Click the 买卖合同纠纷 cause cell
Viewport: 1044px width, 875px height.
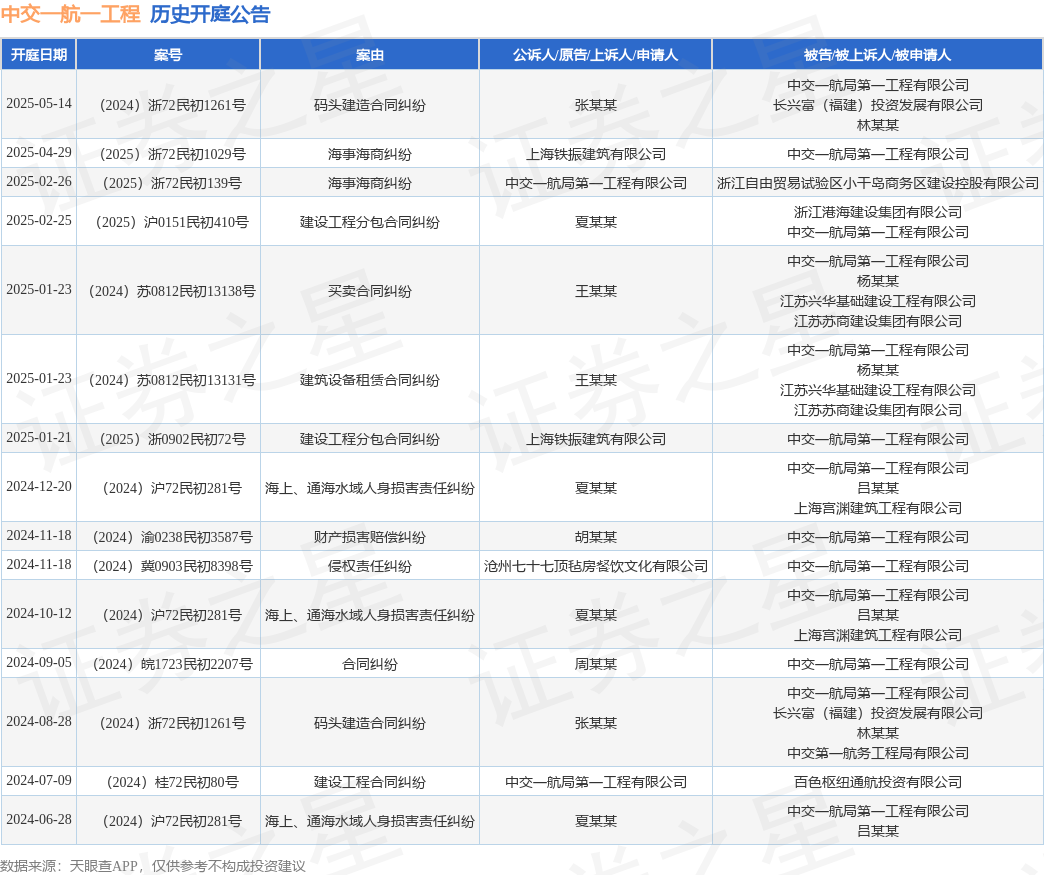point(370,291)
